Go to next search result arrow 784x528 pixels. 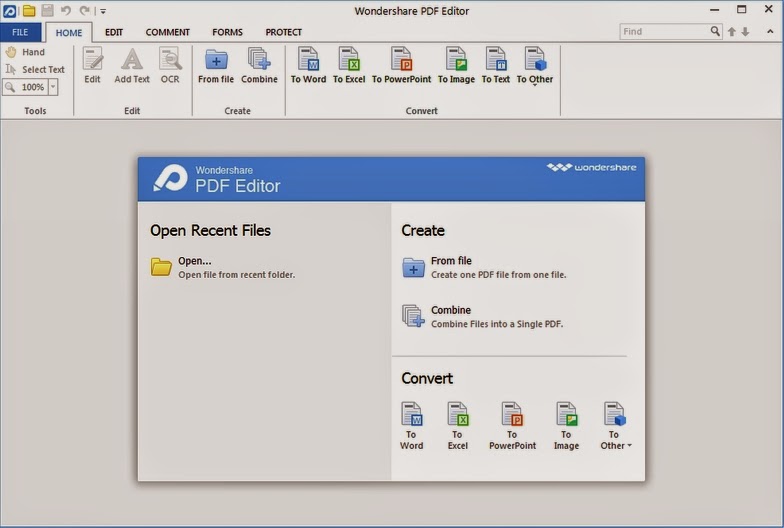[746, 32]
